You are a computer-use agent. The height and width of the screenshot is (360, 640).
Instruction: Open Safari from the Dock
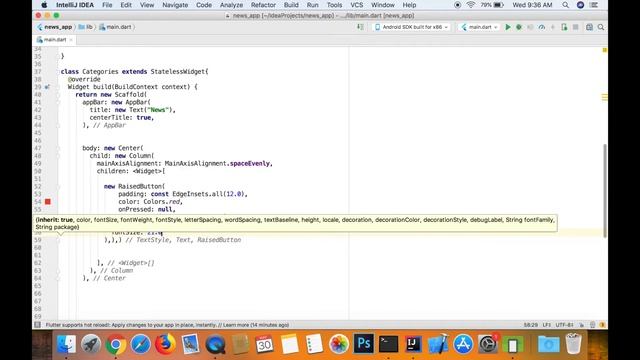(x=140, y=344)
